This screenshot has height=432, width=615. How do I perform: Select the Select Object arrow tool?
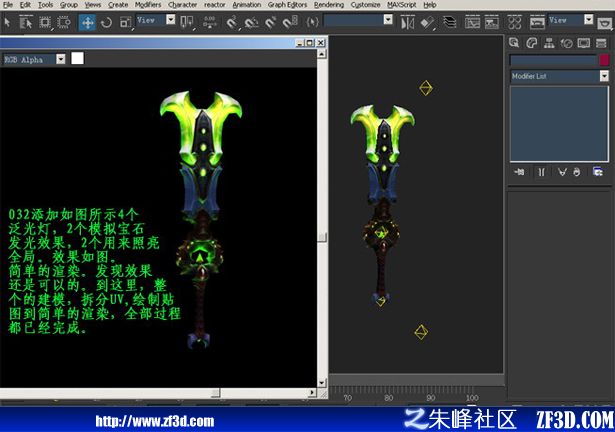(x=7, y=22)
